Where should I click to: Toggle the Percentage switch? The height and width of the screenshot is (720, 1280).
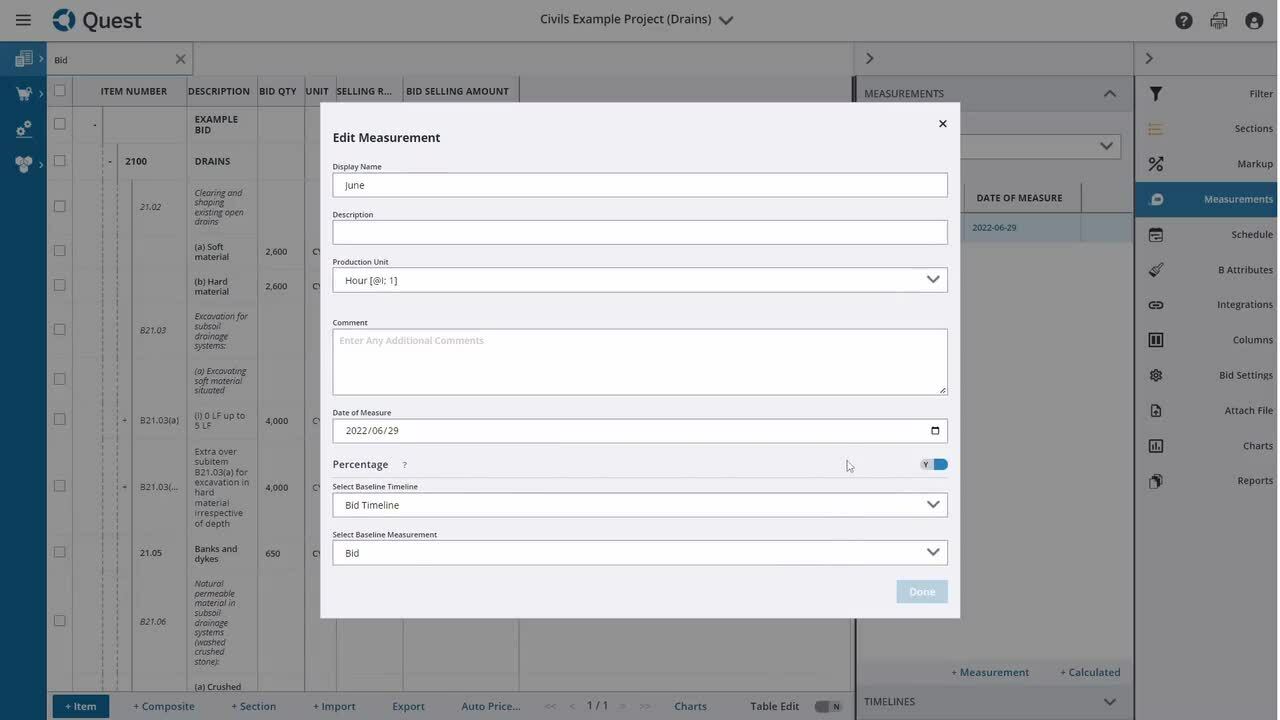click(934, 465)
